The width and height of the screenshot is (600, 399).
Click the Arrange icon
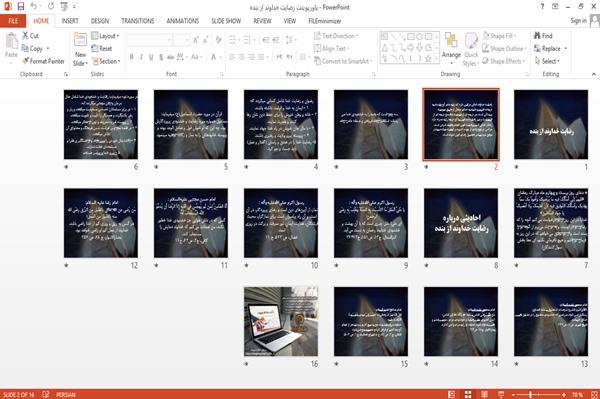(451, 41)
